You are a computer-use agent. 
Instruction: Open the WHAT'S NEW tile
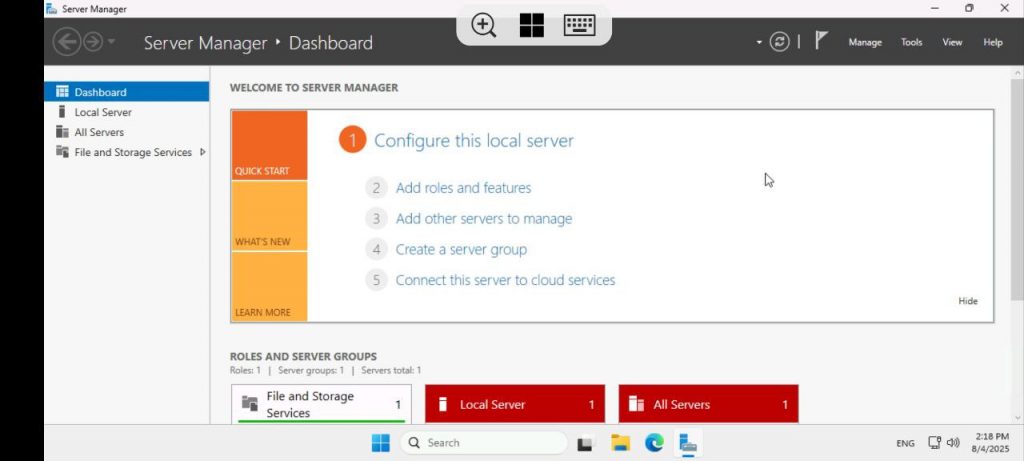(x=269, y=216)
